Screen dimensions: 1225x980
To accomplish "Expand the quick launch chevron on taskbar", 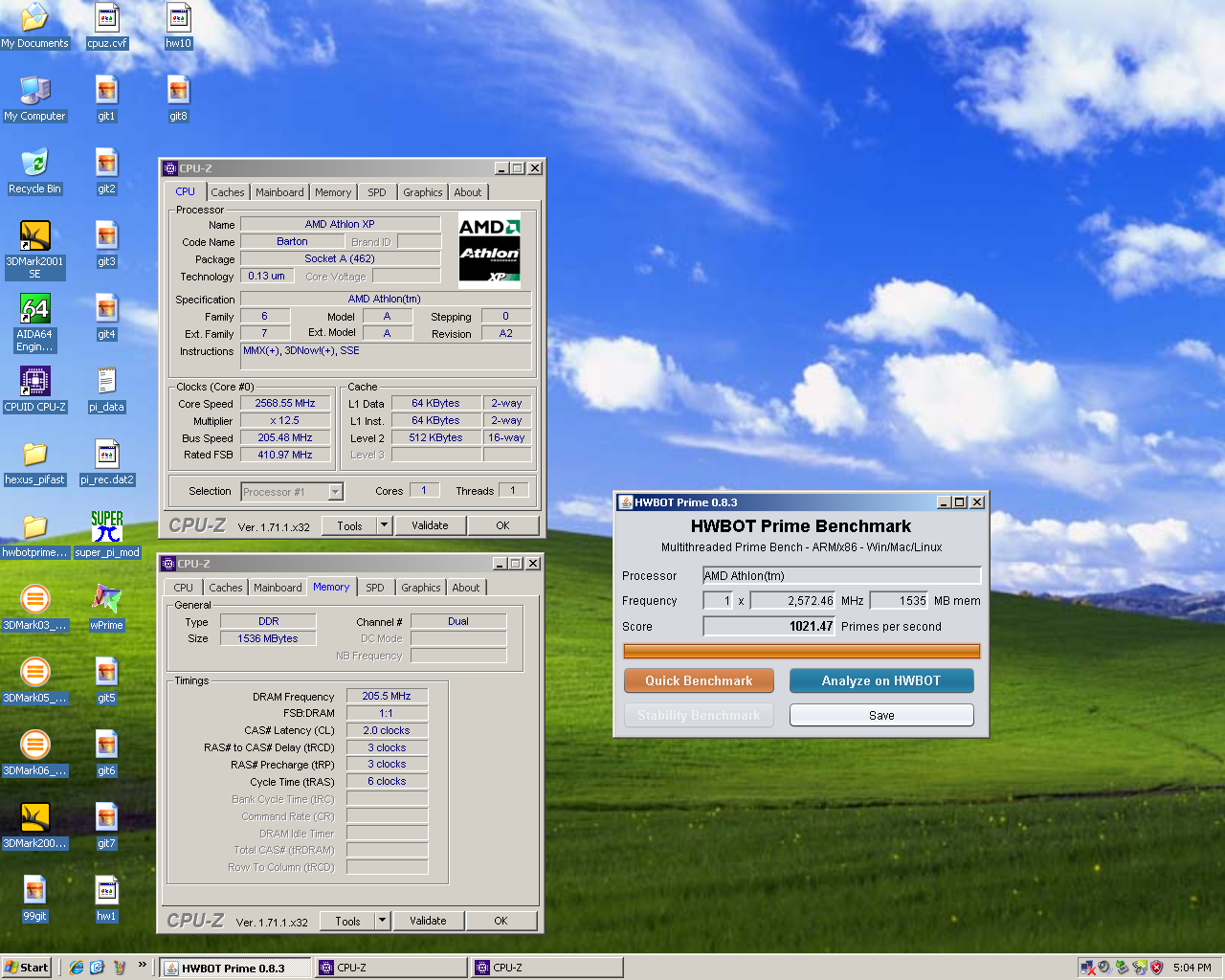I will 142,965.
